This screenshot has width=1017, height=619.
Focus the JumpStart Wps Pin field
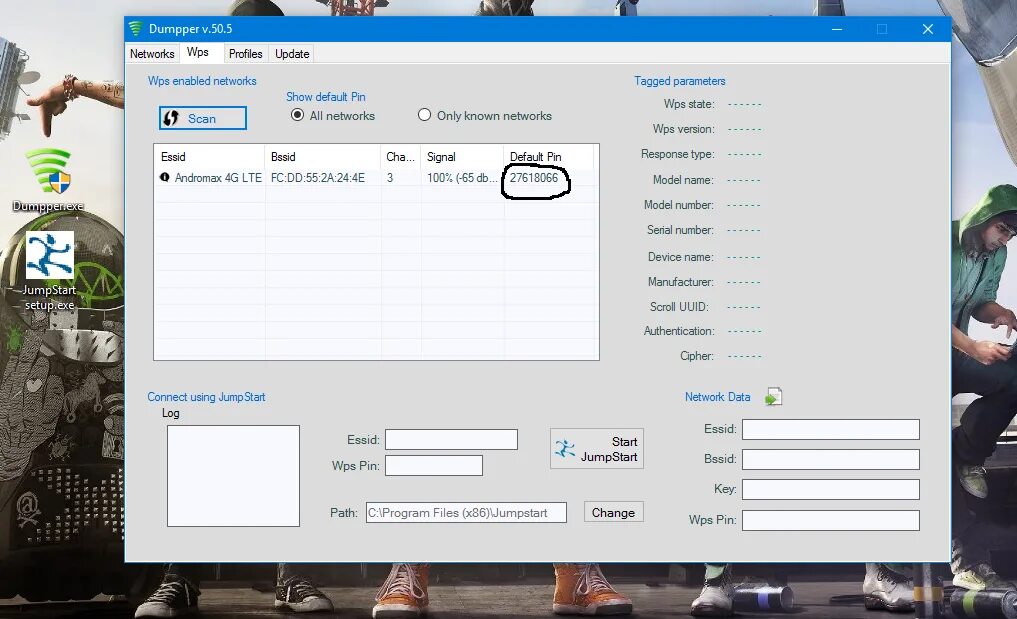pos(434,465)
